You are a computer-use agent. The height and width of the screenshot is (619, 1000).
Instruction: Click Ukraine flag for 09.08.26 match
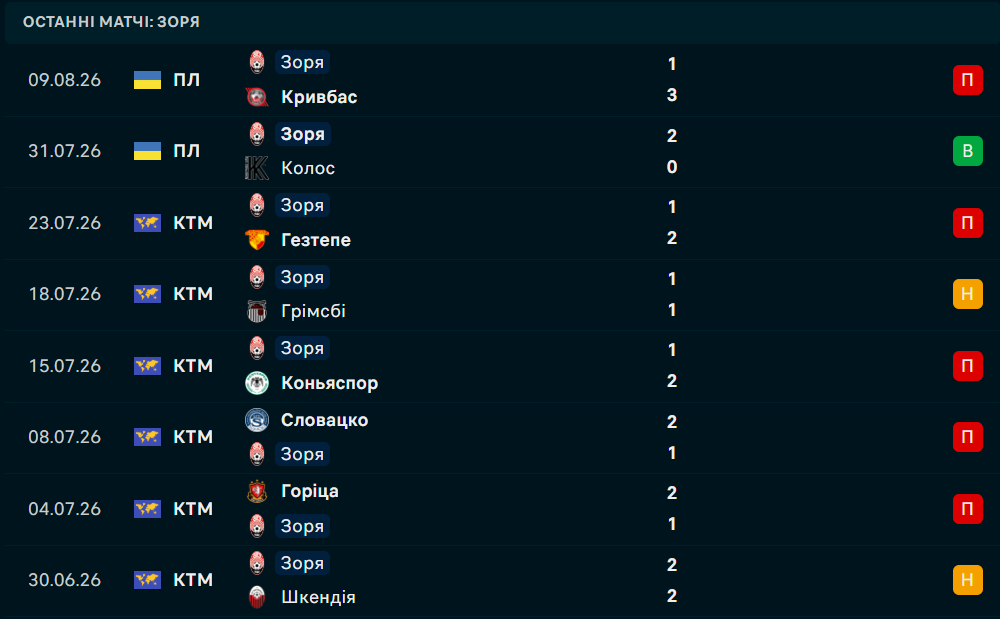147,80
